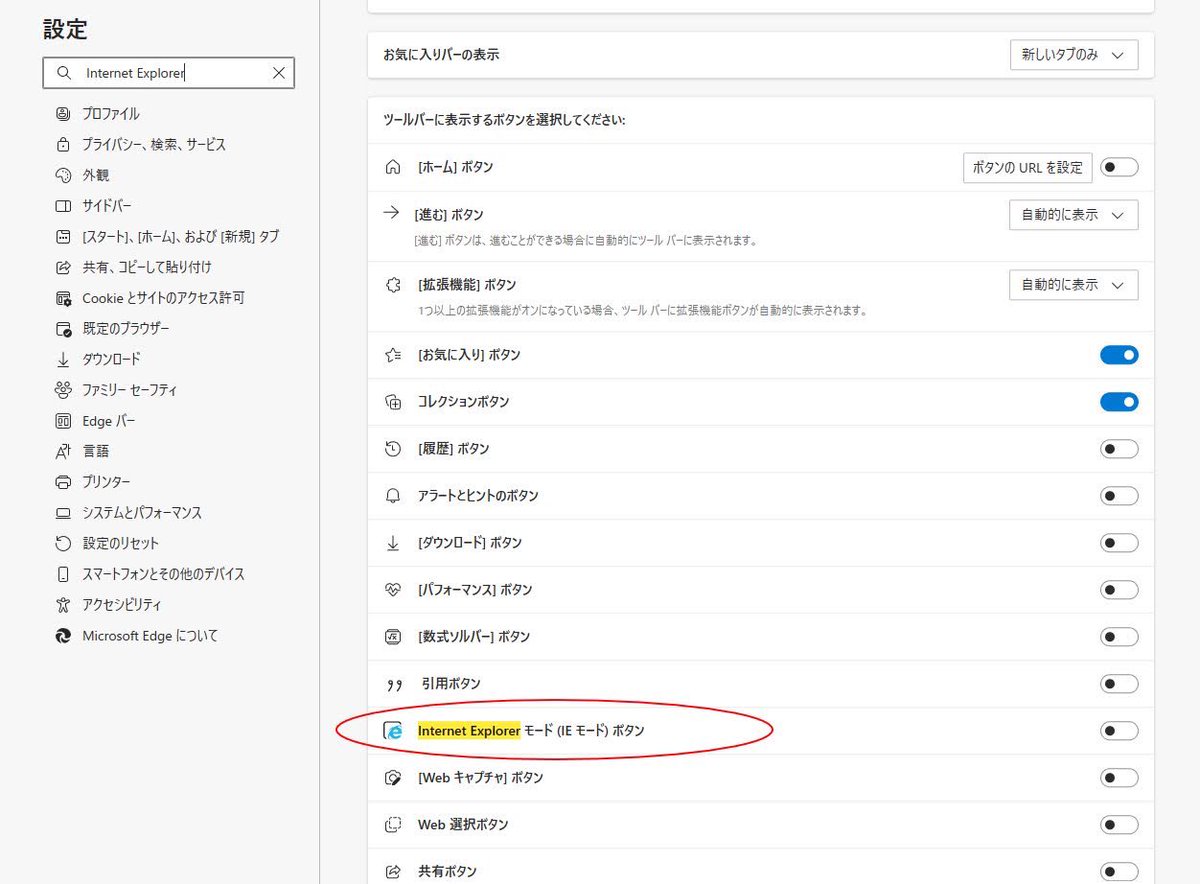Click the [数式ソルバー] ボタン label
This screenshot has height=884, width=1200.
474,637
